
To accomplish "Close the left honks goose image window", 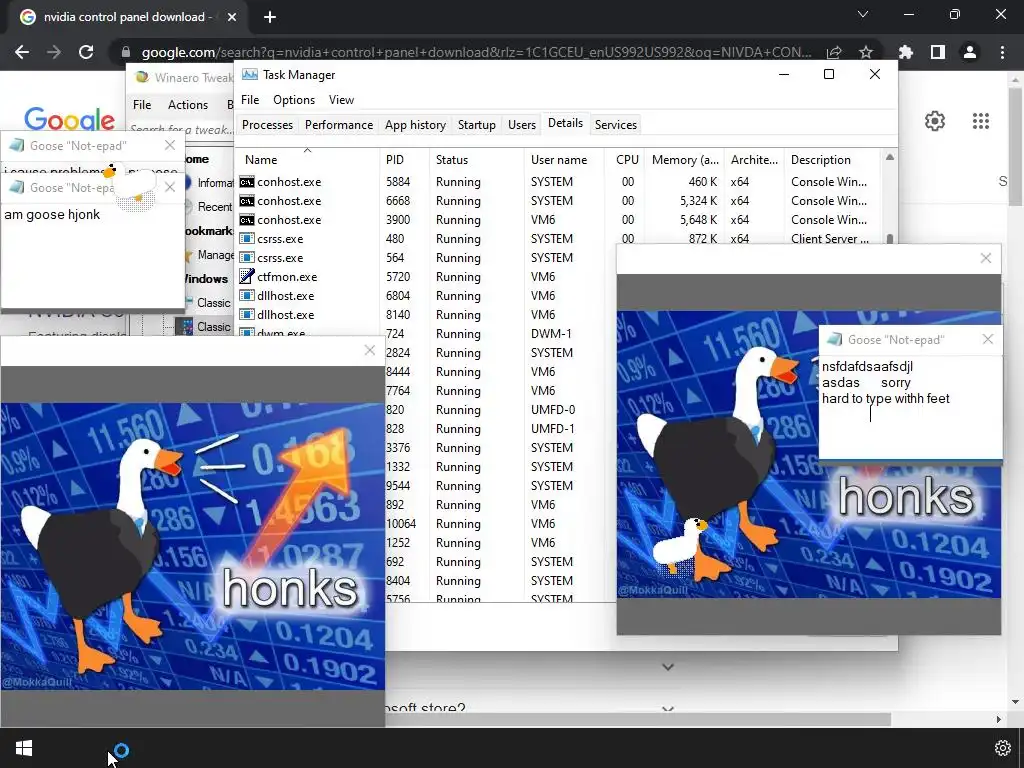I will 370,350.
